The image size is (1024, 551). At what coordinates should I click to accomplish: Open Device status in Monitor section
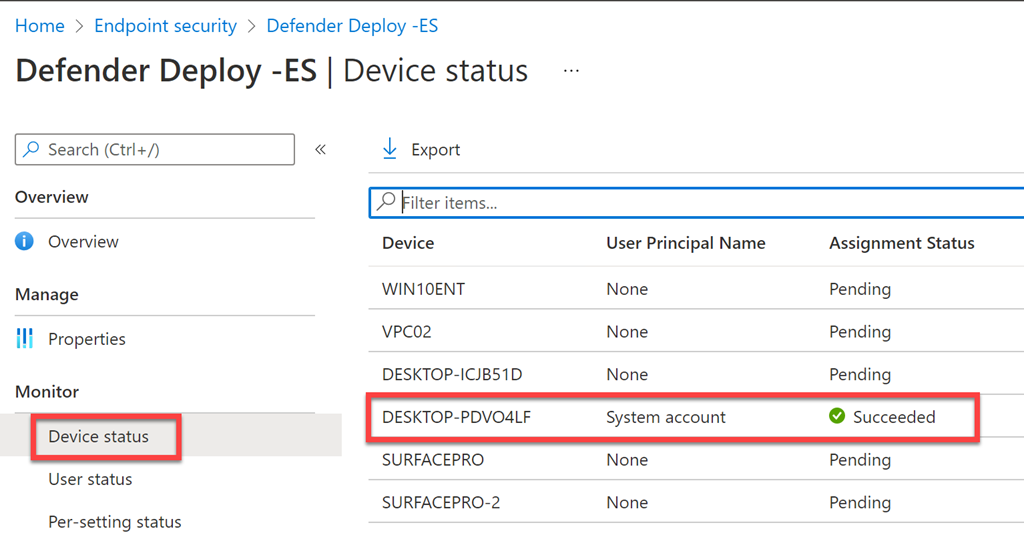(x=98, y=437)
